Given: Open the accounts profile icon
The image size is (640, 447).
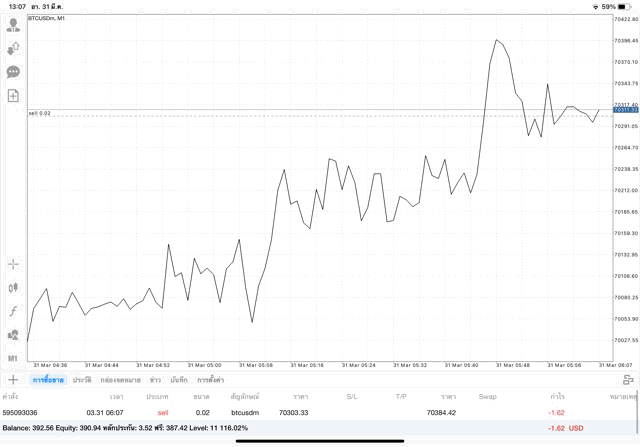Looking at the screenshot, I should click(13, 25).
